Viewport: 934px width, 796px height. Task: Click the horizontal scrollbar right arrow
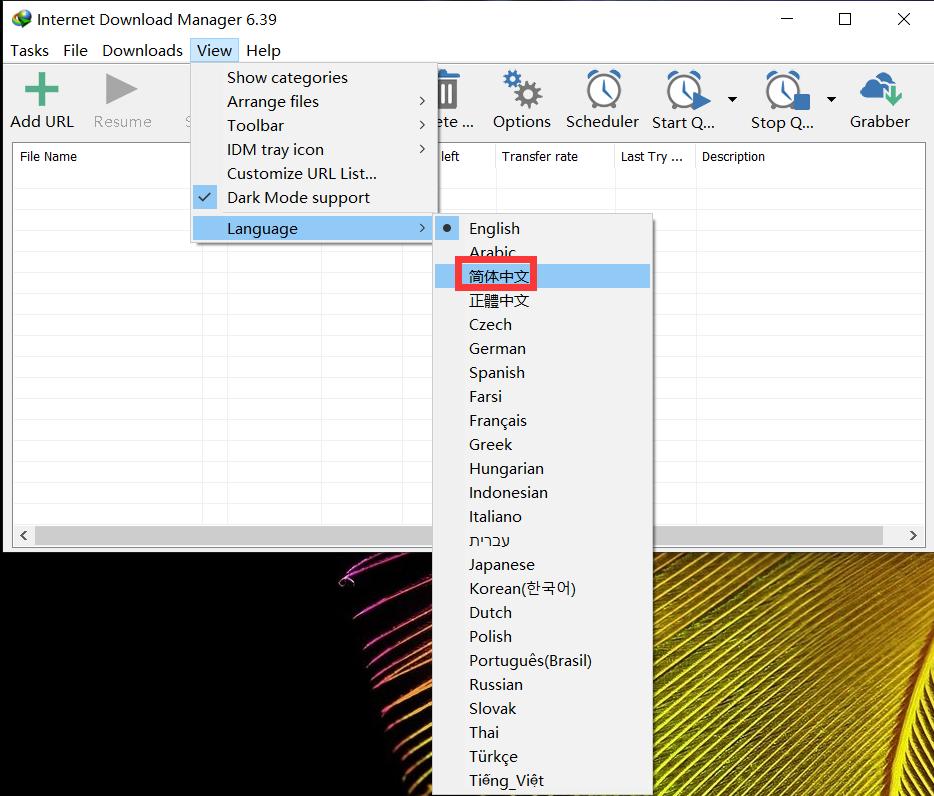coord(913,535)
